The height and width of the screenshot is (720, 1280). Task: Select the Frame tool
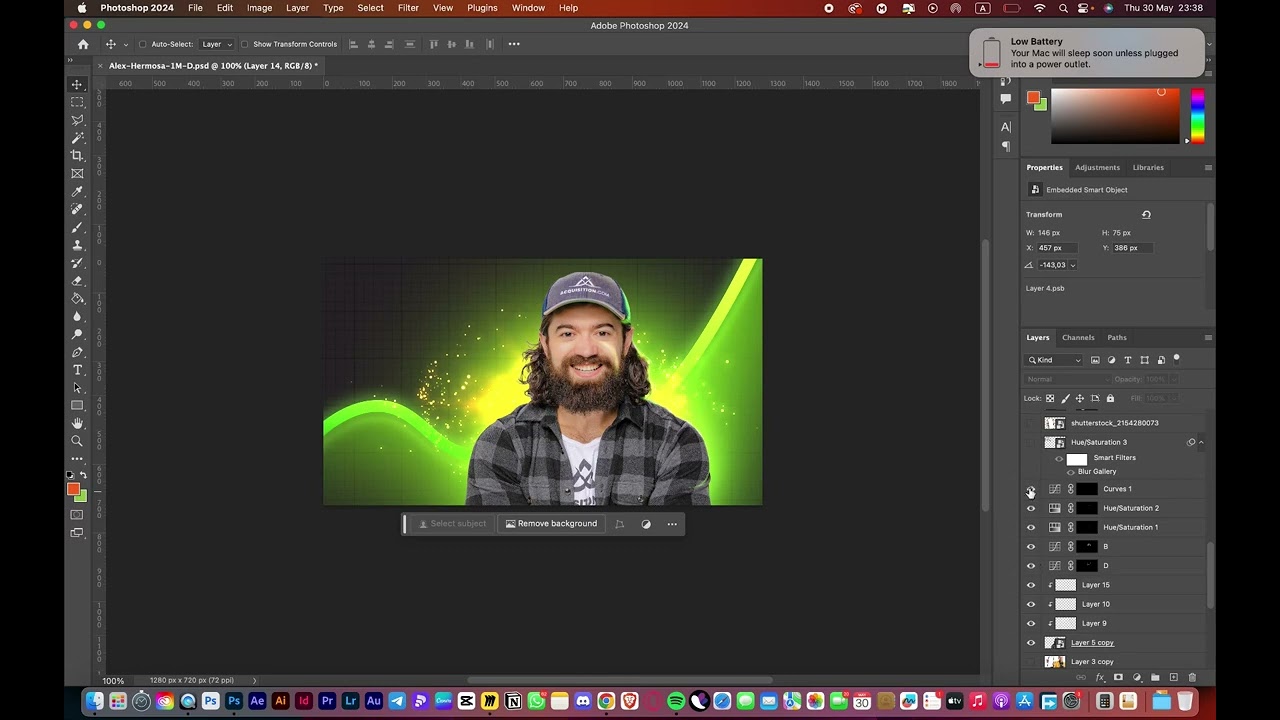(x=77, y=174)
